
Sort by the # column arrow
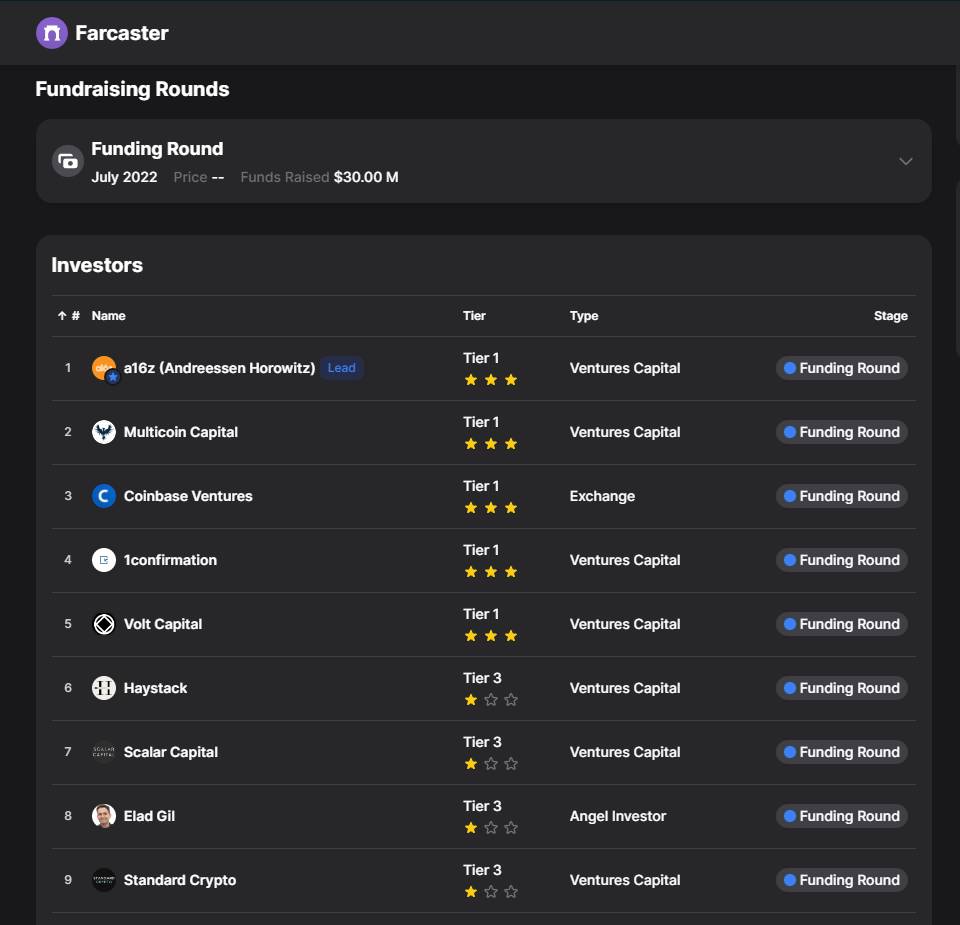(x=62, y=316)
